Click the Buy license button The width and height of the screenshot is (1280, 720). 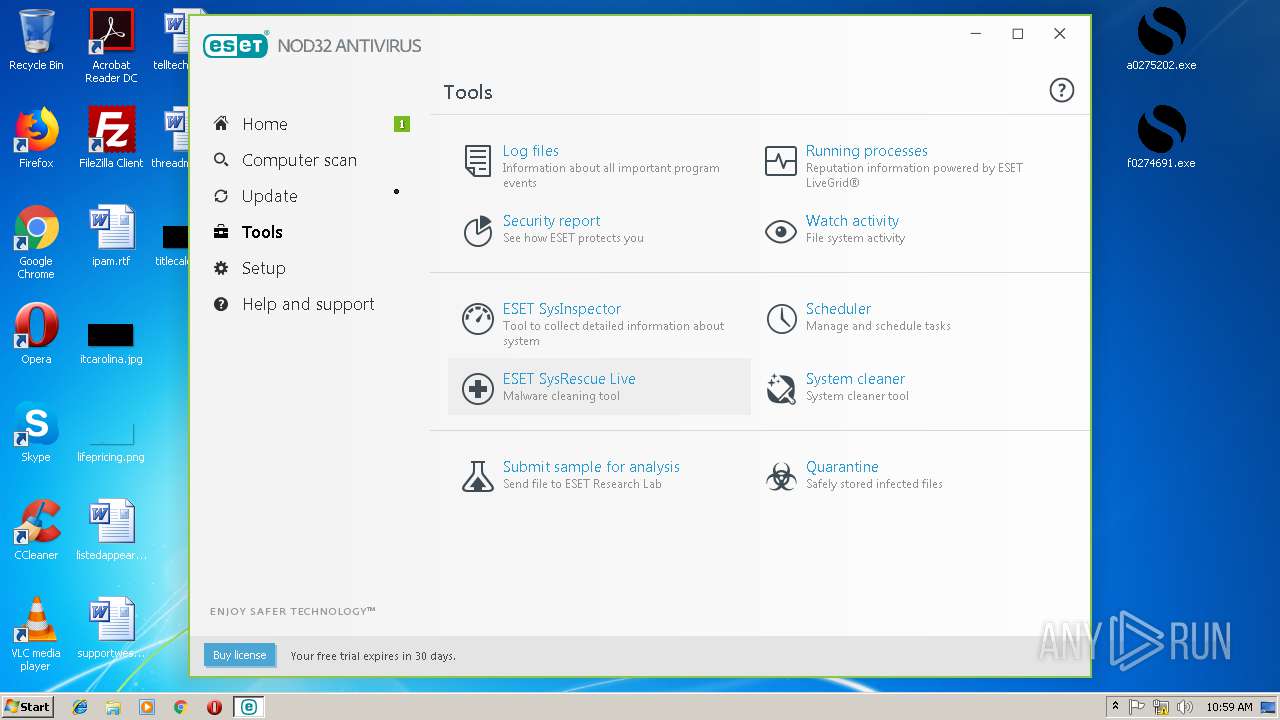tap(239, 655)
